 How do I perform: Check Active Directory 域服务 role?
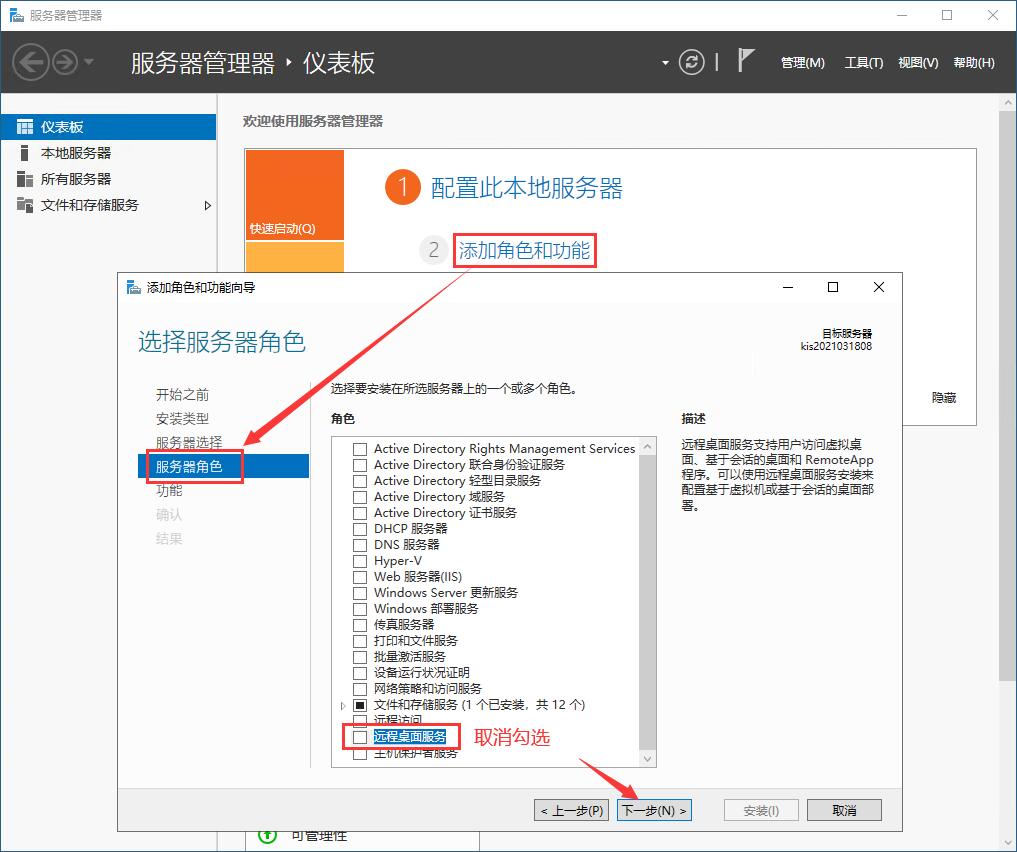pos(360,497)
